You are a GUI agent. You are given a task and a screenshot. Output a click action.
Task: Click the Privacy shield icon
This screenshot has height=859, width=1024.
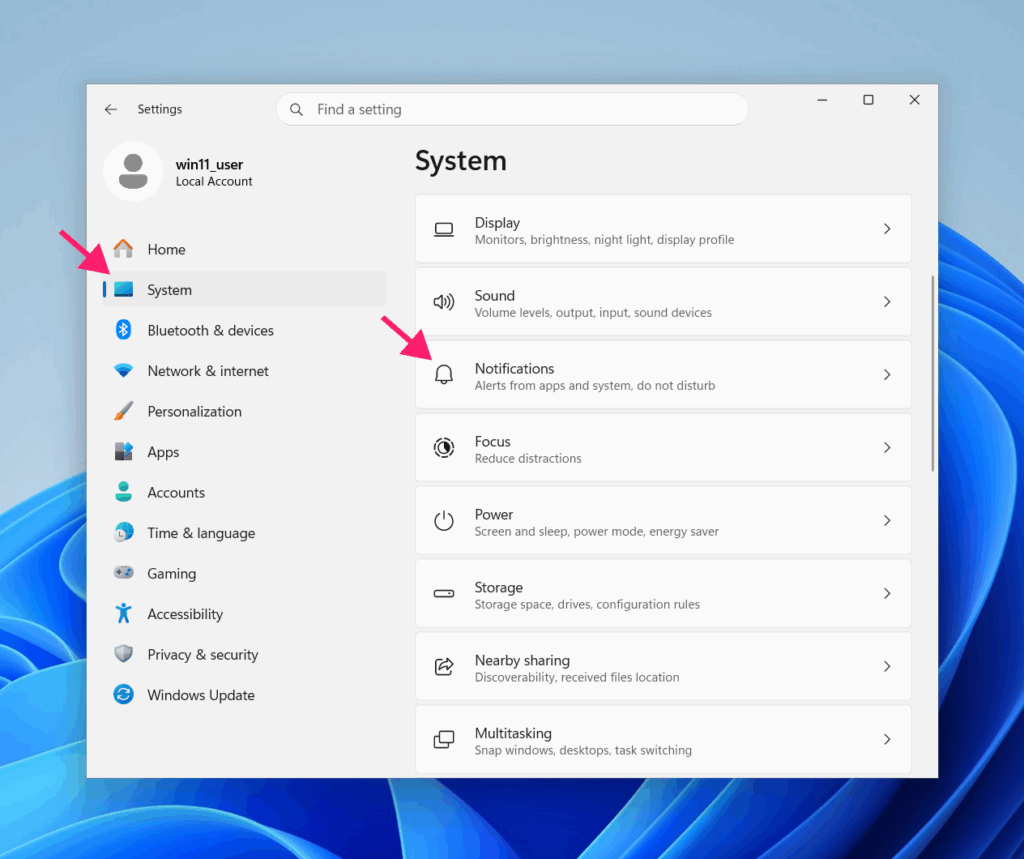tap(123, 654)
